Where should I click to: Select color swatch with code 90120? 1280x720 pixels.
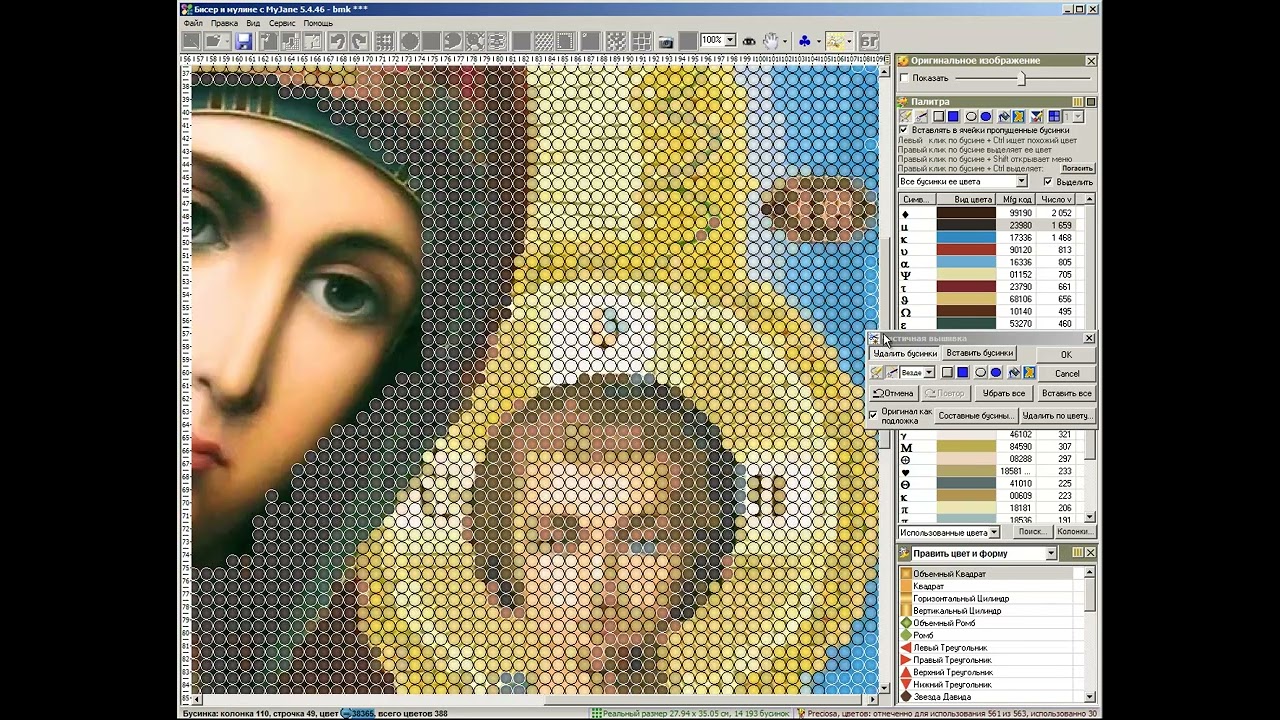tap(966, 250)
